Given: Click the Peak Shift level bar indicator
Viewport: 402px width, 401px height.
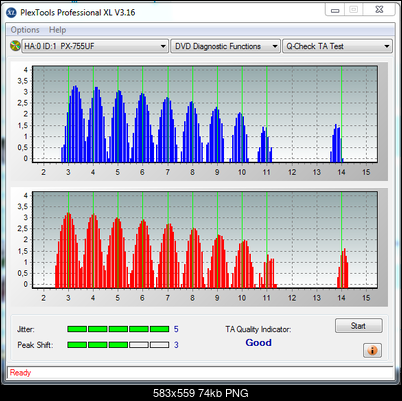Looking at the screenshot, I should [118, 345].
